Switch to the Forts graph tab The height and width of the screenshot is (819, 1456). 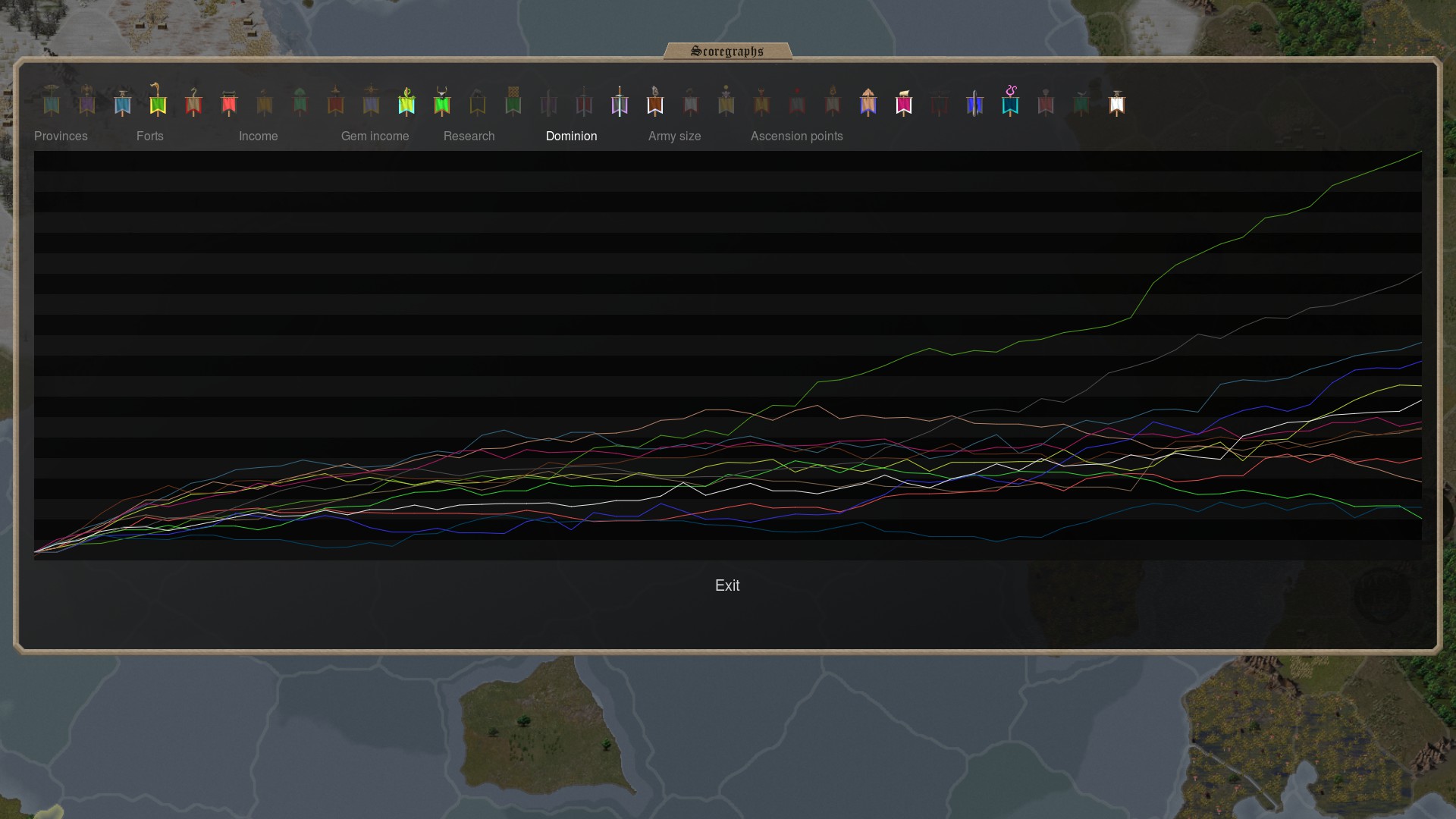coord(150,136)
